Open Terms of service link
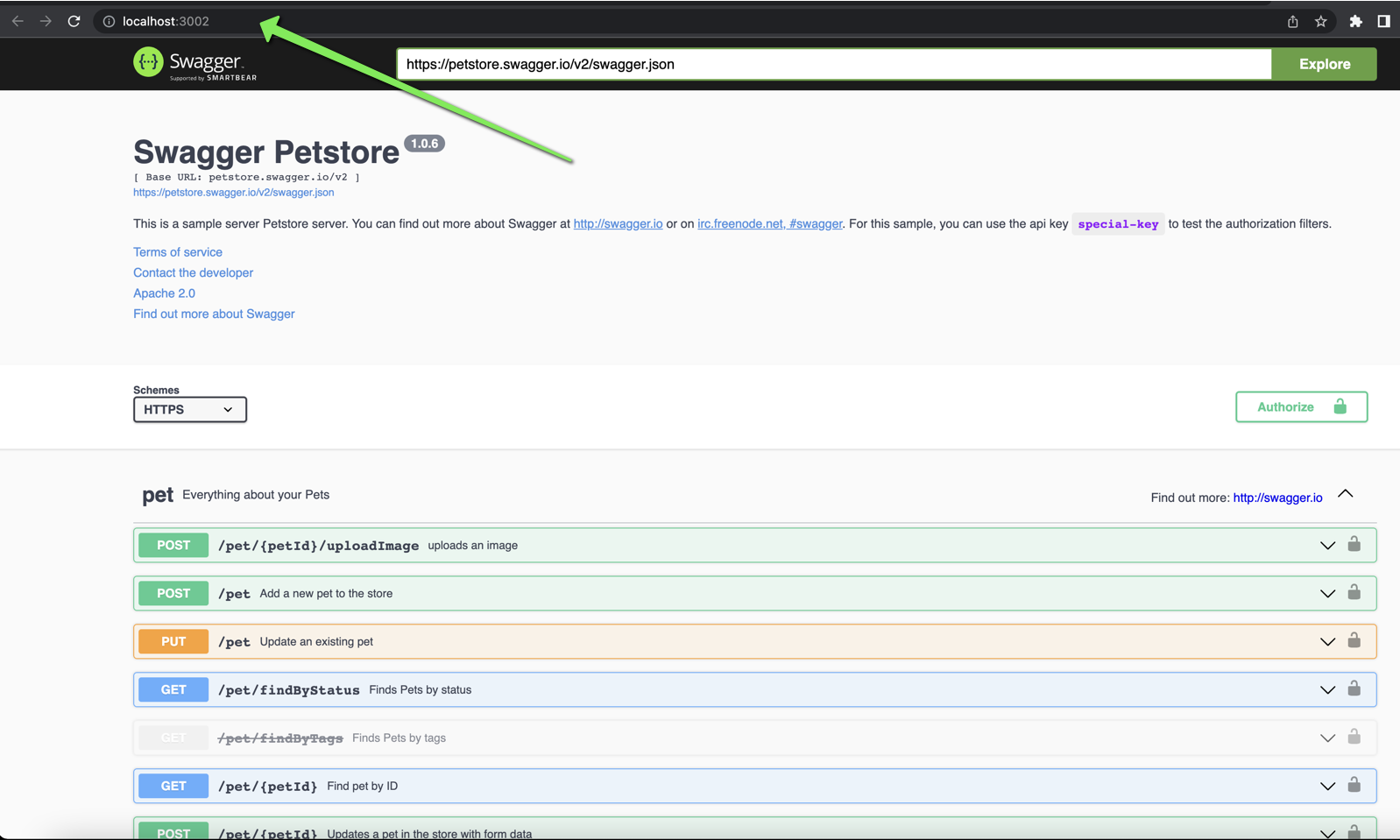The image size is (1400, 840). click(x=178, y=252)
